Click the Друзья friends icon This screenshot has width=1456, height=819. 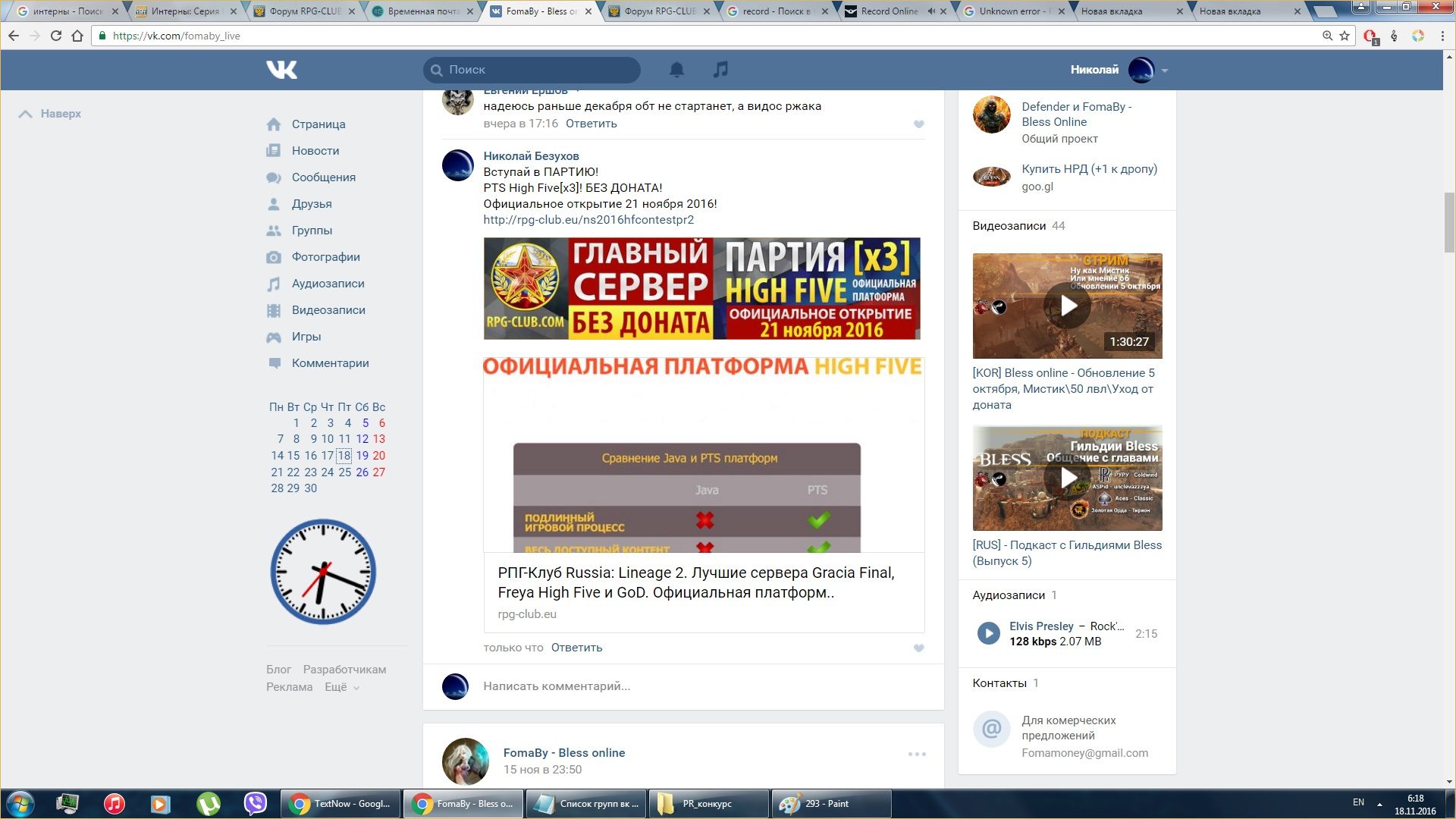(274, 204)
